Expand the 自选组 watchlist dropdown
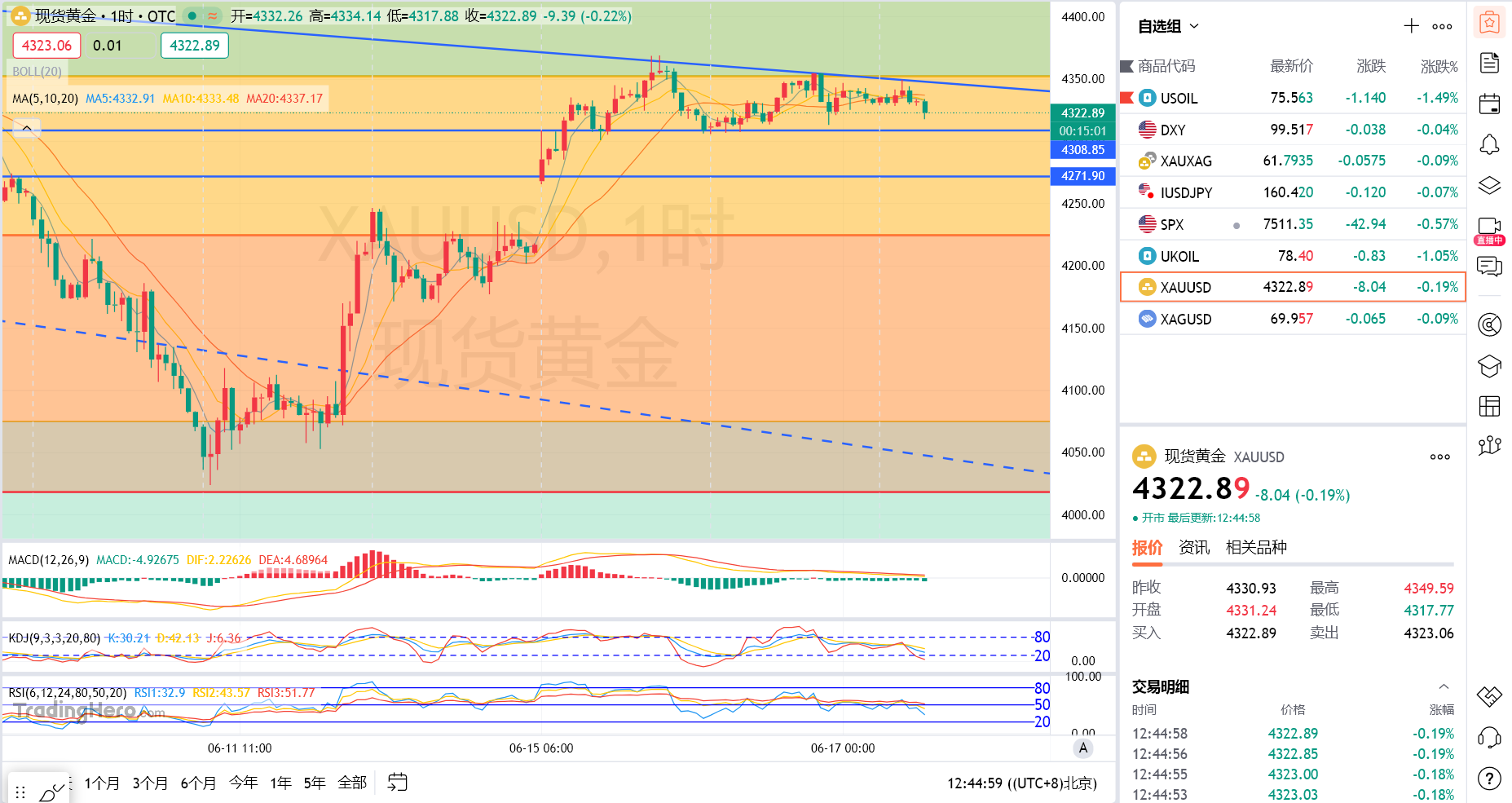 coord(1168,26)
